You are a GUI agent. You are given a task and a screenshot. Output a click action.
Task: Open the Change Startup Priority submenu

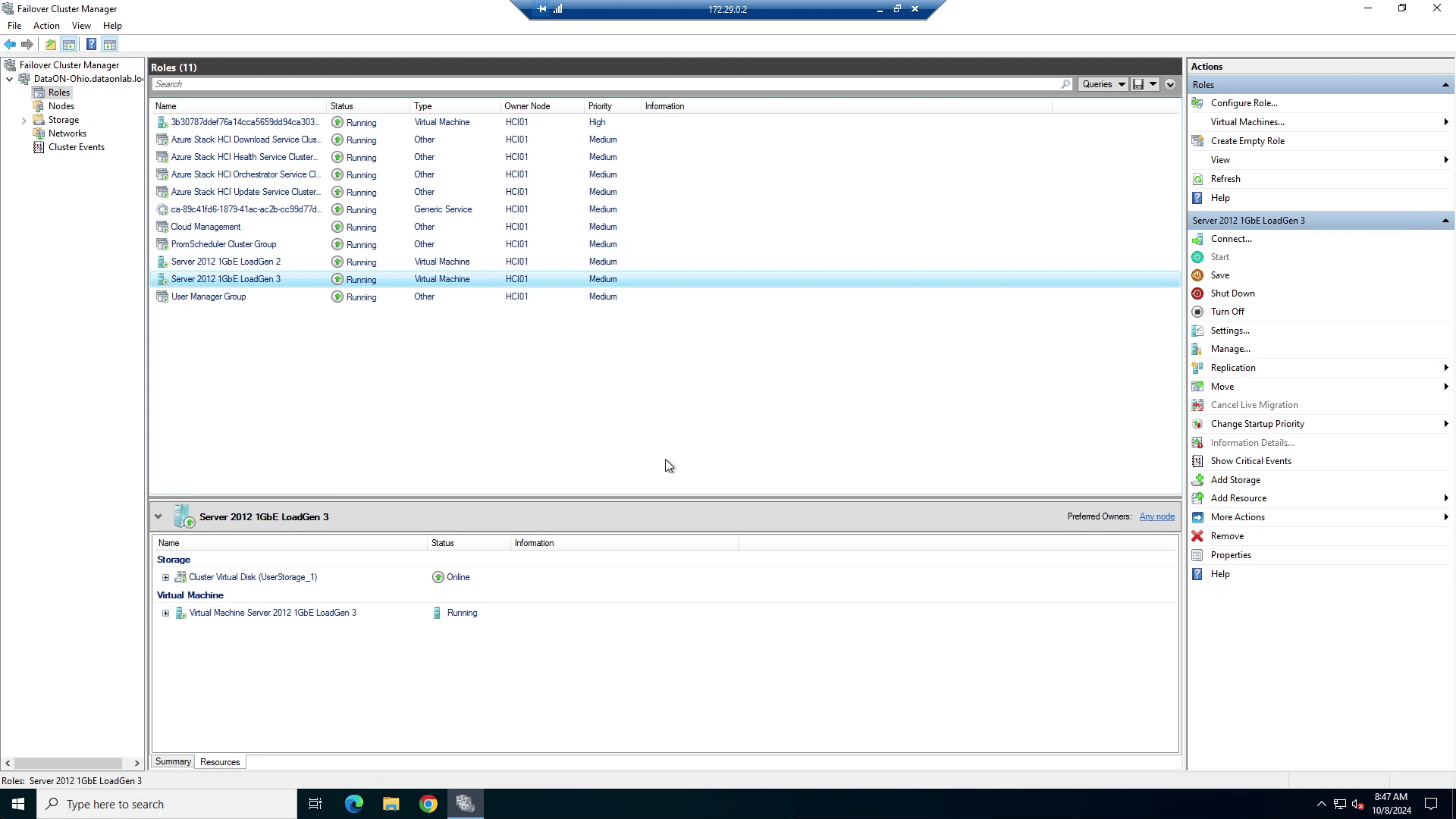[1319, 424]
